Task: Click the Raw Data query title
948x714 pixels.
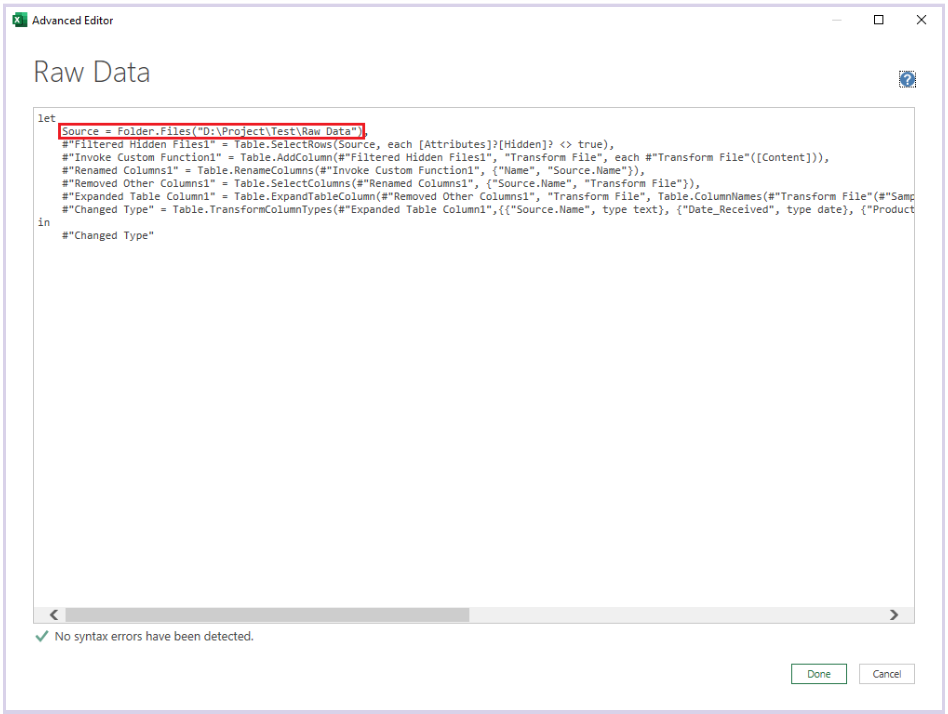Action: pos(91,72)
